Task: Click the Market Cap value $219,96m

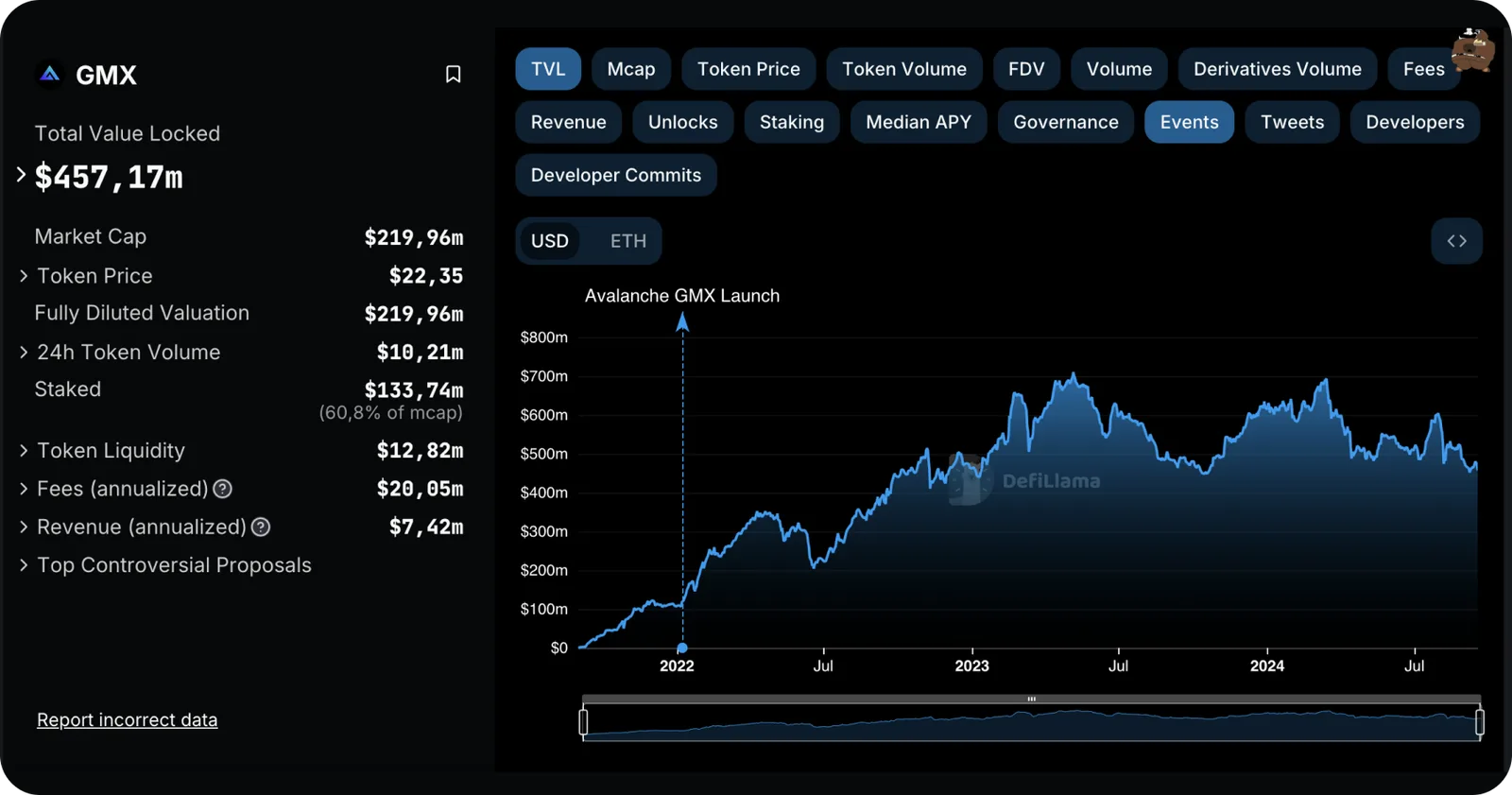Action: [x=414, y=237]
